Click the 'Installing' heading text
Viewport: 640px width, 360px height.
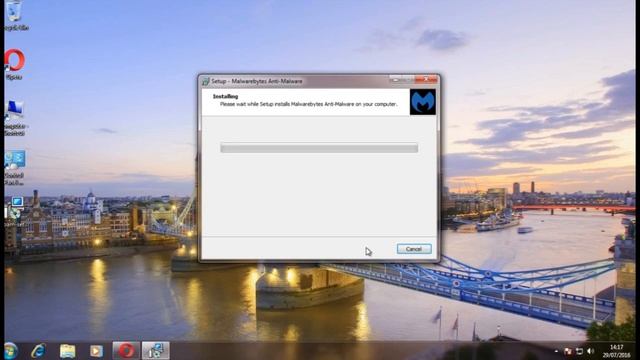tap(225, 96)
